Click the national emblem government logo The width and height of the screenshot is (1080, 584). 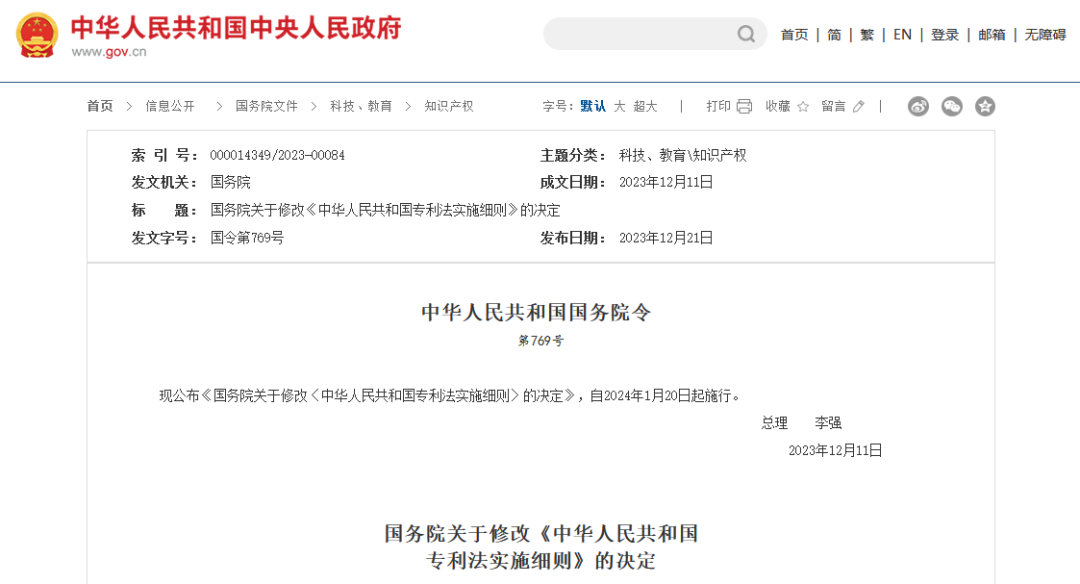[35, 34]
